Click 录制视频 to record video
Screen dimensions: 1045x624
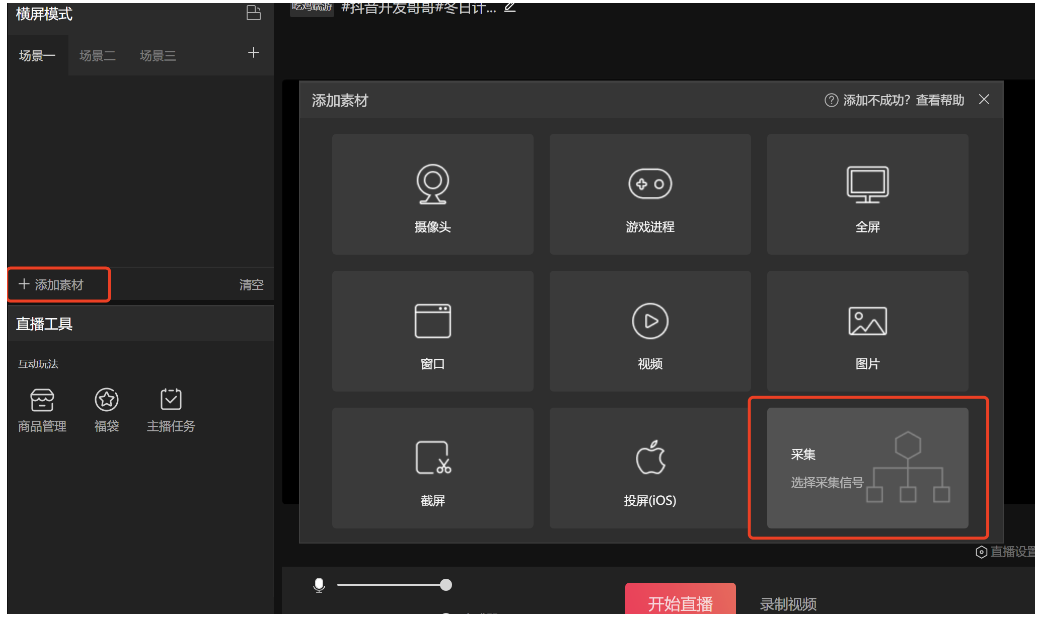[x=788, y=605]
